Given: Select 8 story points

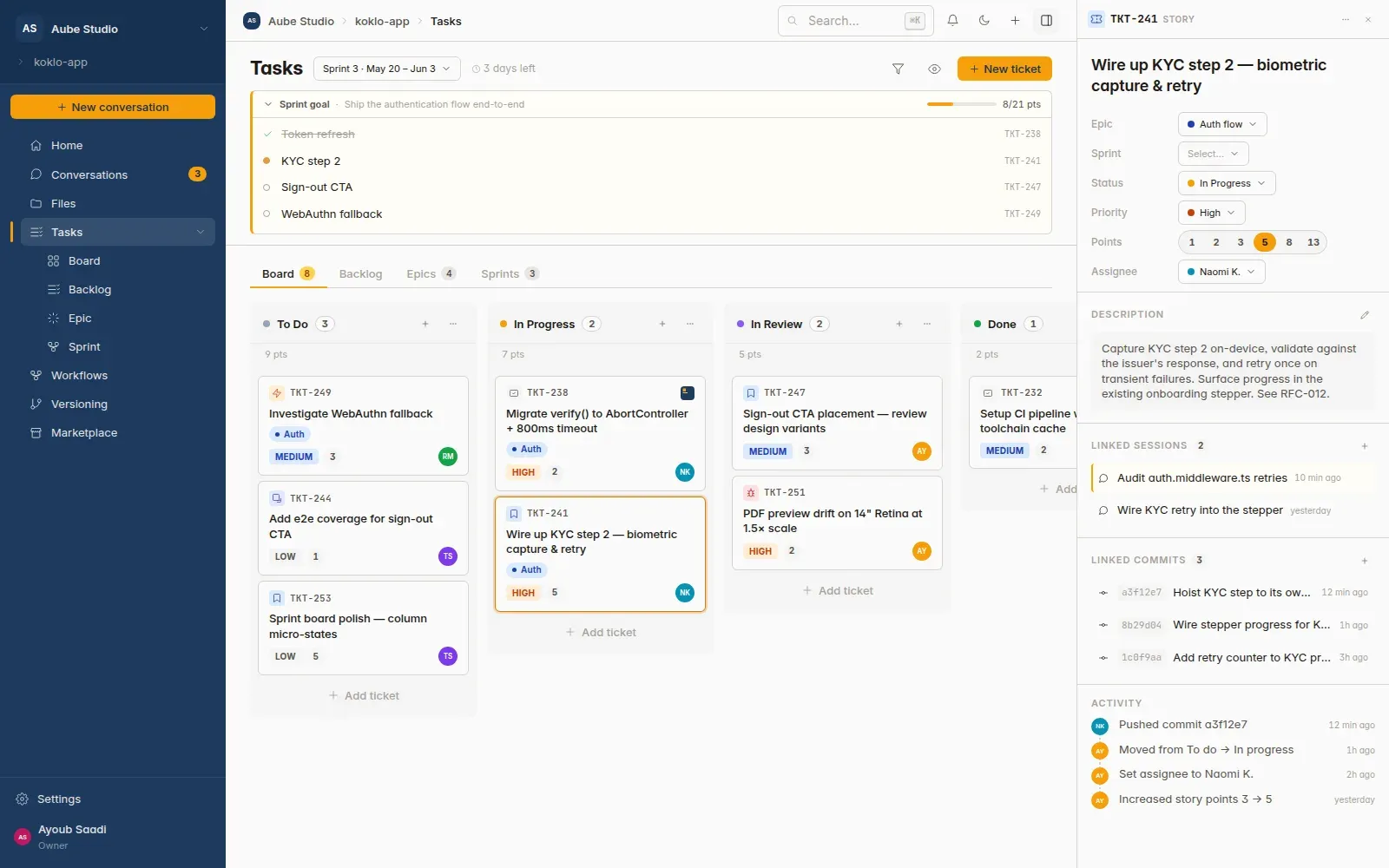Looking at the screenshot, I should [x=1289, y=242].
